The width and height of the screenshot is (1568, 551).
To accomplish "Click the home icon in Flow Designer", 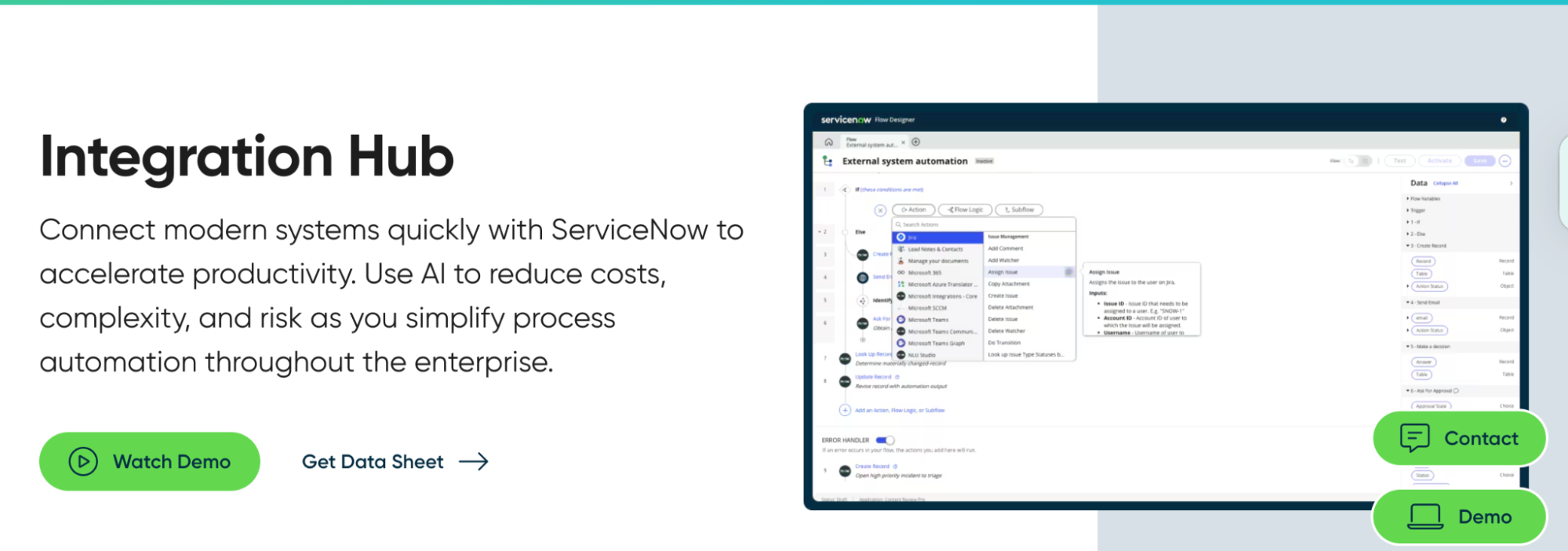I will (x=828, y=142).
